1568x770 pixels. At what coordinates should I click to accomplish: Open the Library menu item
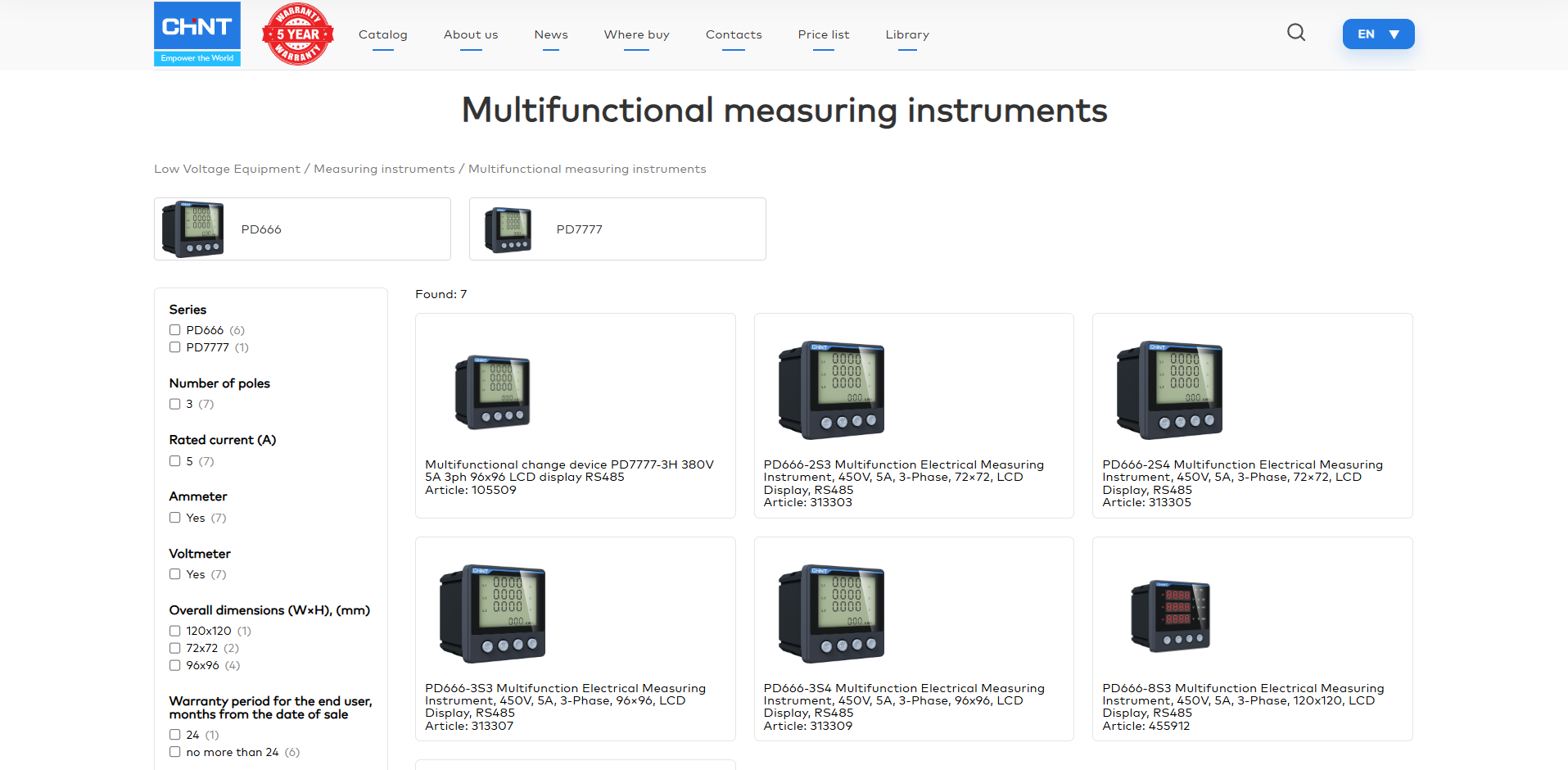coord(907,34)
